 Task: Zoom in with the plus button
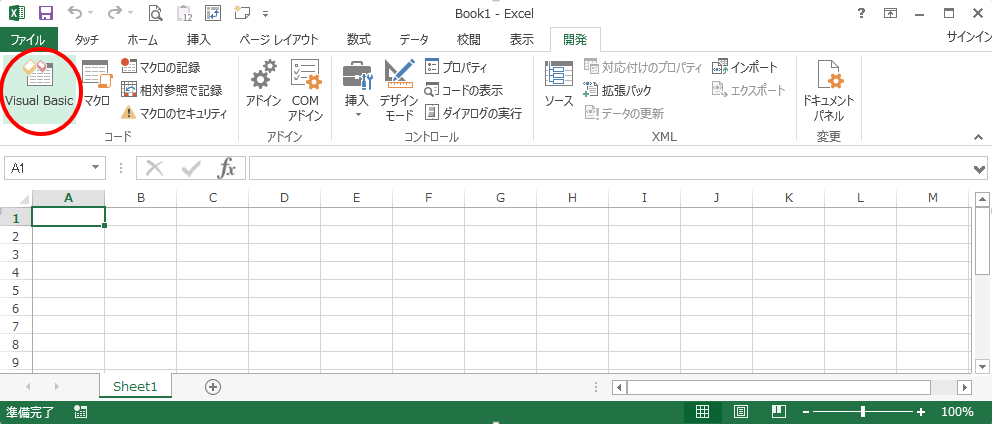point(921,412)
